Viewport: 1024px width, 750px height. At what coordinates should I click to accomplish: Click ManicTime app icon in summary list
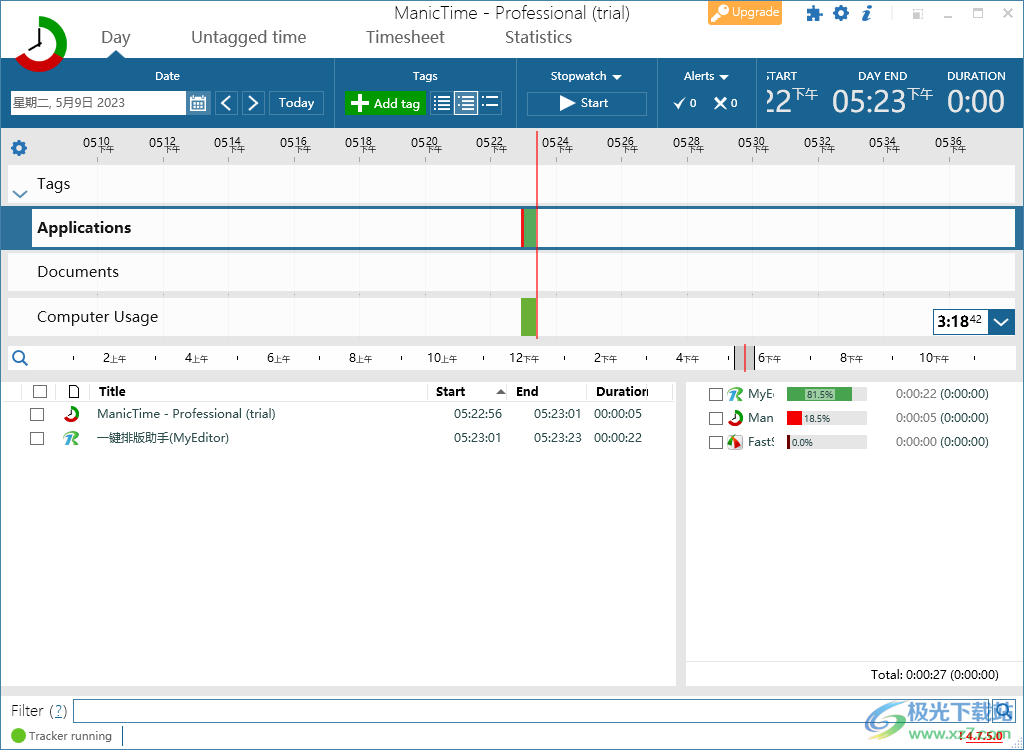(735, 418)
